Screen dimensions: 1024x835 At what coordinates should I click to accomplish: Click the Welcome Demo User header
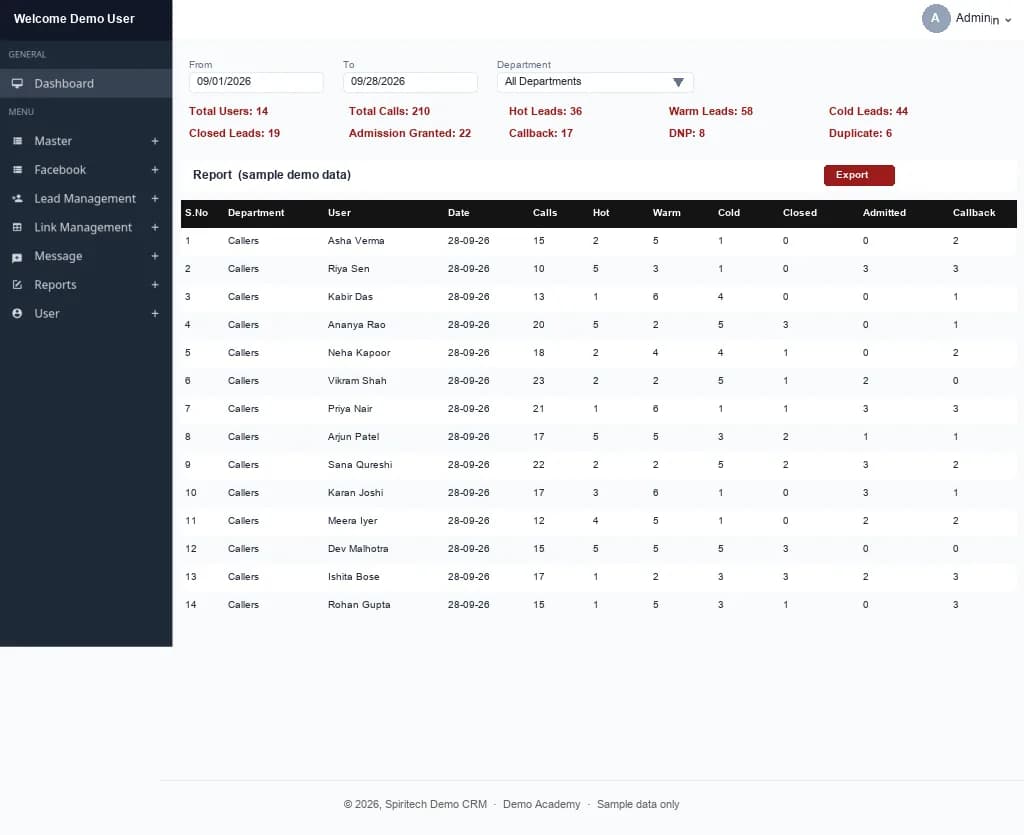[74, 19]
